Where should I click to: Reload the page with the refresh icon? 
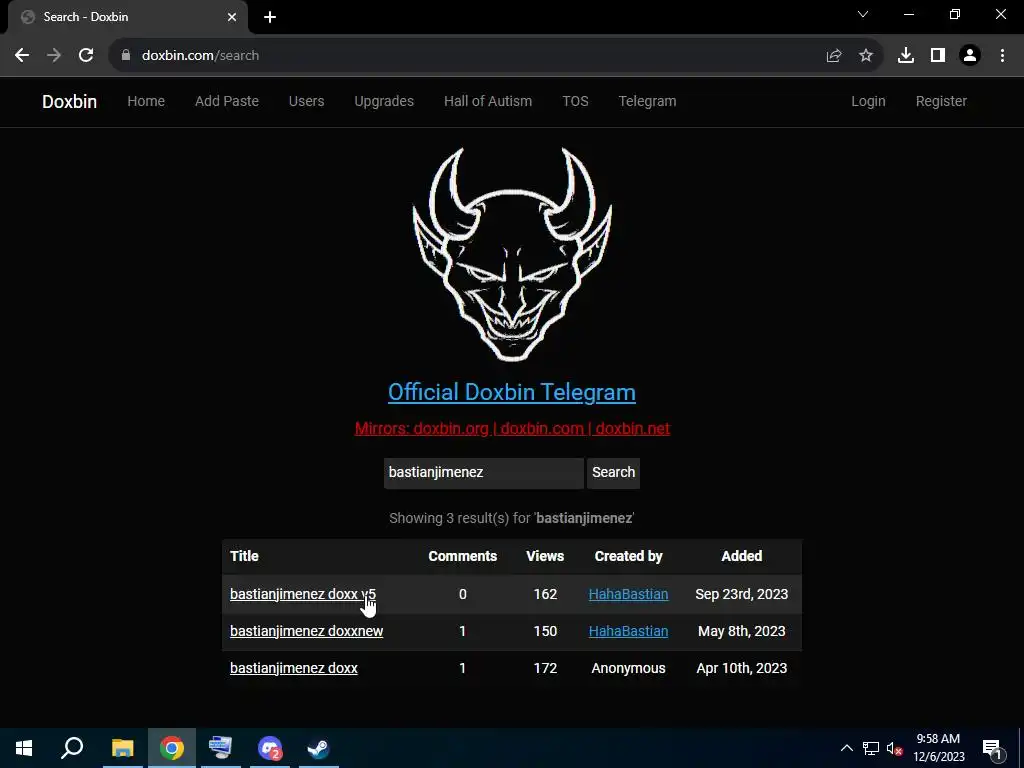[86, 56]
